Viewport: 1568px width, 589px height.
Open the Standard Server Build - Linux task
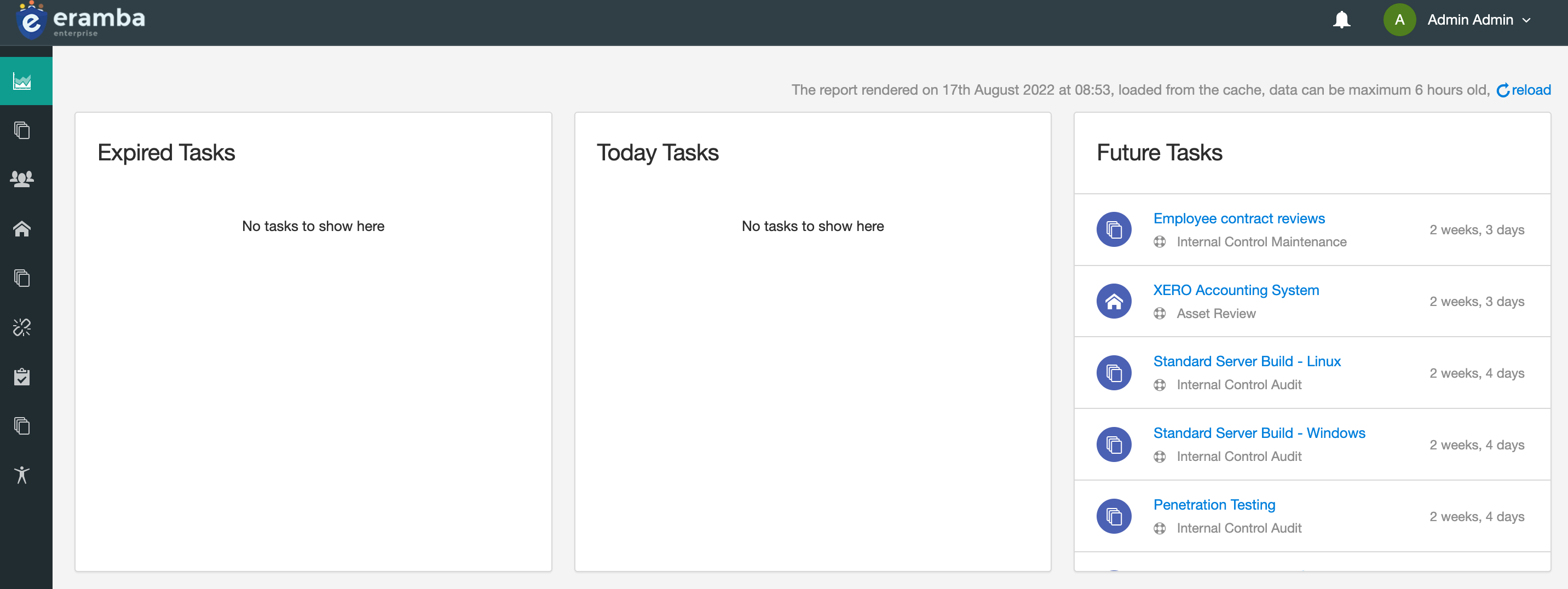click(x=1247, y=361)
